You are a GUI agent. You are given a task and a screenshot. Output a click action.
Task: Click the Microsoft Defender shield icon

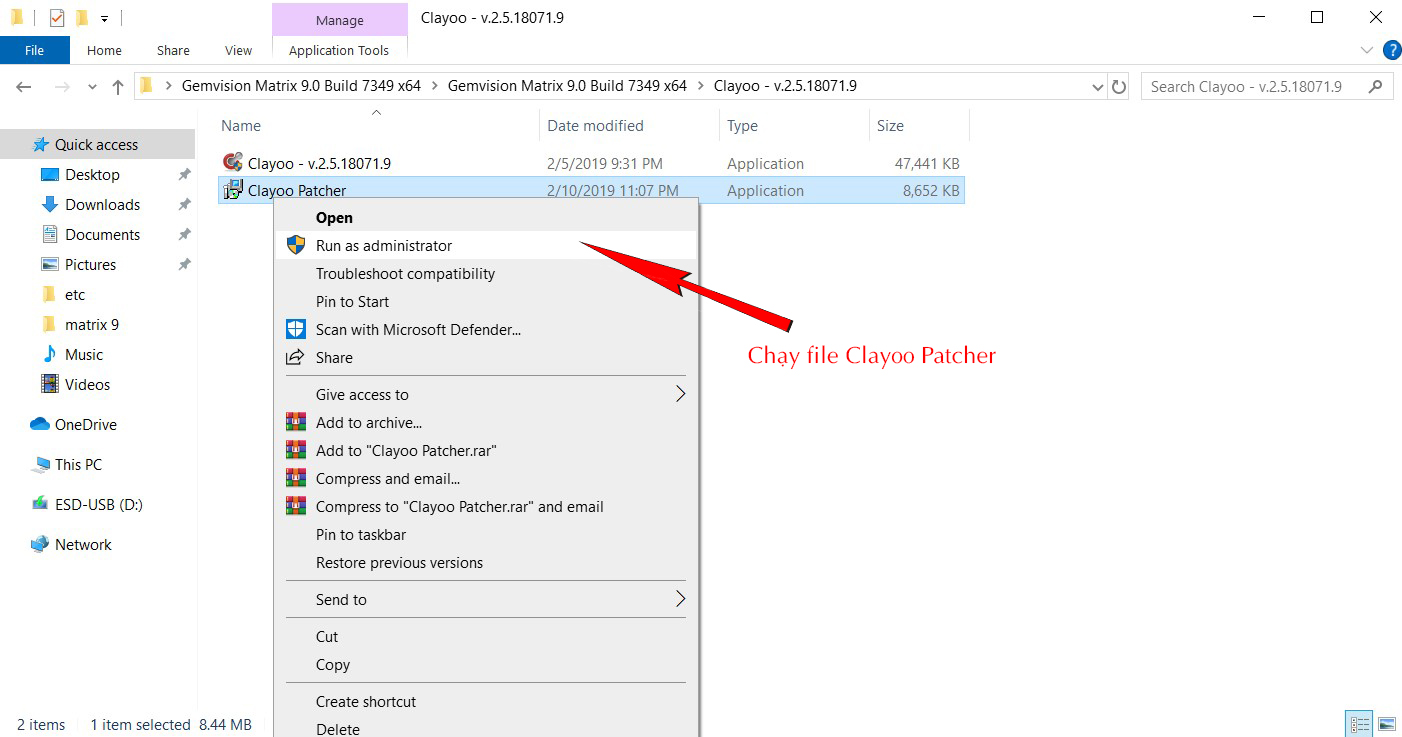click(295, 329)
